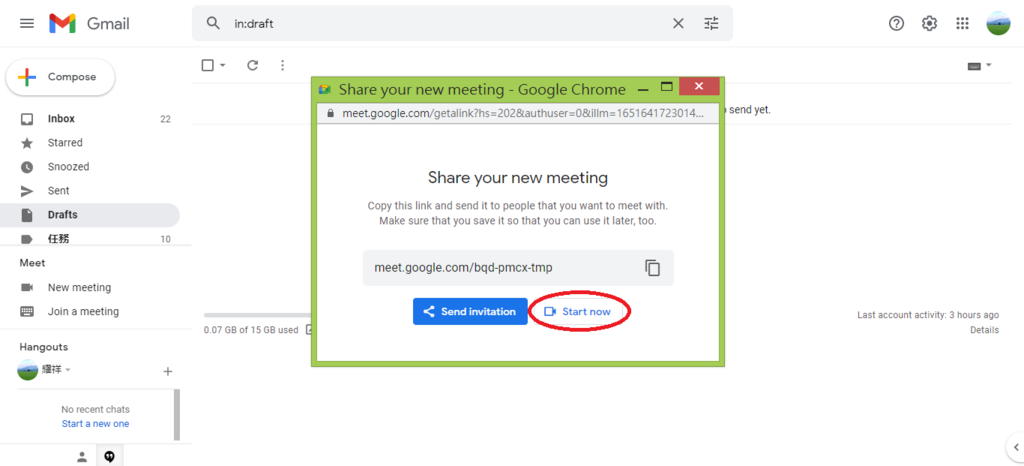Expand the select checkbox dropdown arrow
Screen dimensions: 1024x466
pyautogui.click(x=222, y=66)
